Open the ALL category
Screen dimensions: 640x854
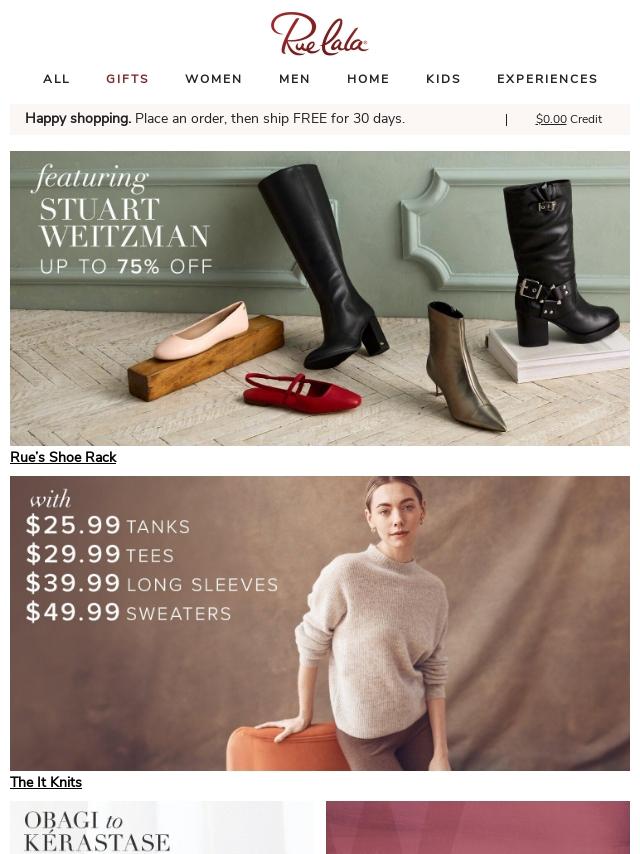[x=57, y=79]
